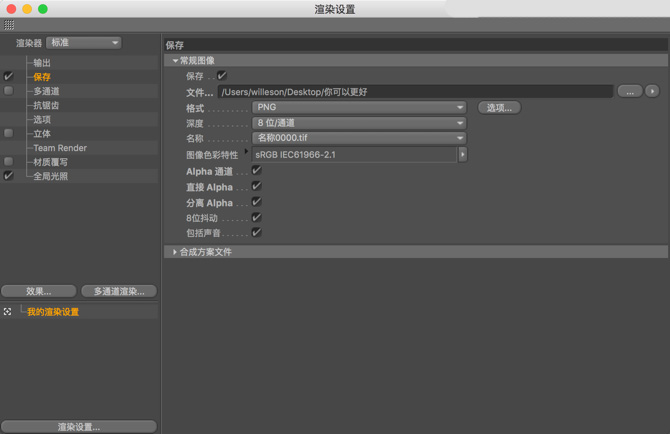Click the 渲染设置... button at bottom
The width and height of the screenshot is (670, 434).
coord(79,427)
